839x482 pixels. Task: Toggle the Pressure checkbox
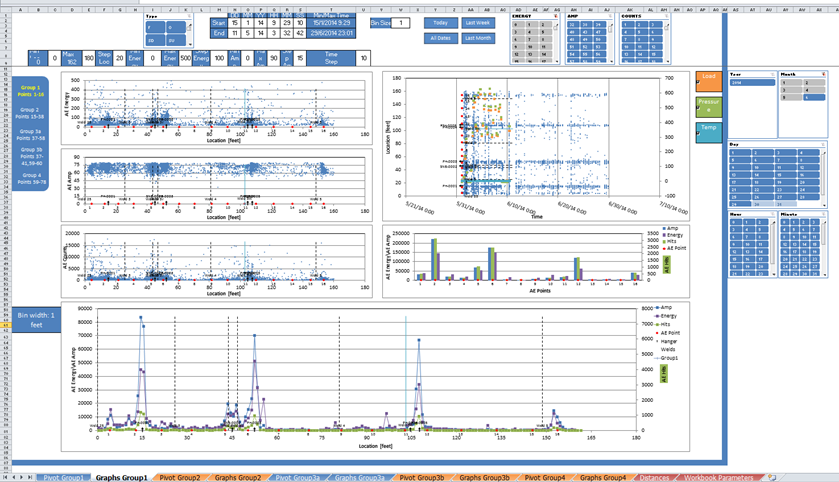tap(698, 108)
